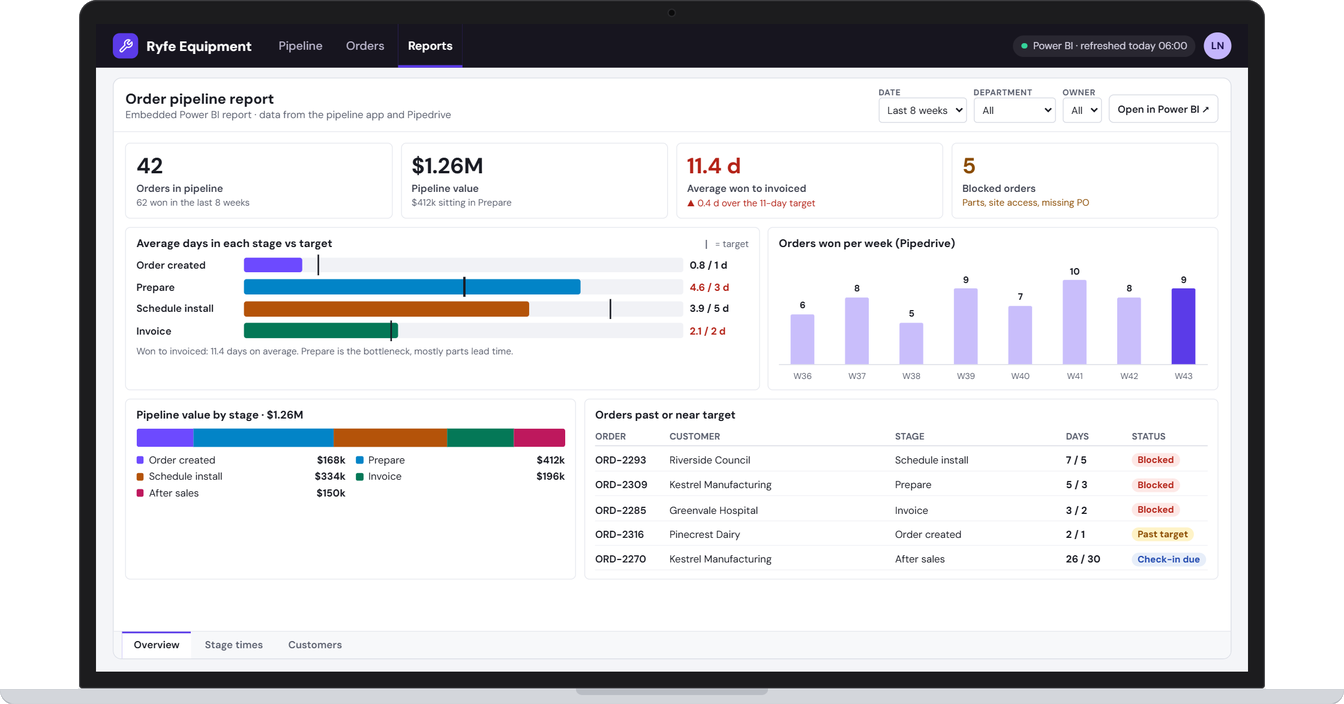Click the W42 bar in Orders won chart
Screen dimensions: 1344x704
click(x=1129, y=331)
